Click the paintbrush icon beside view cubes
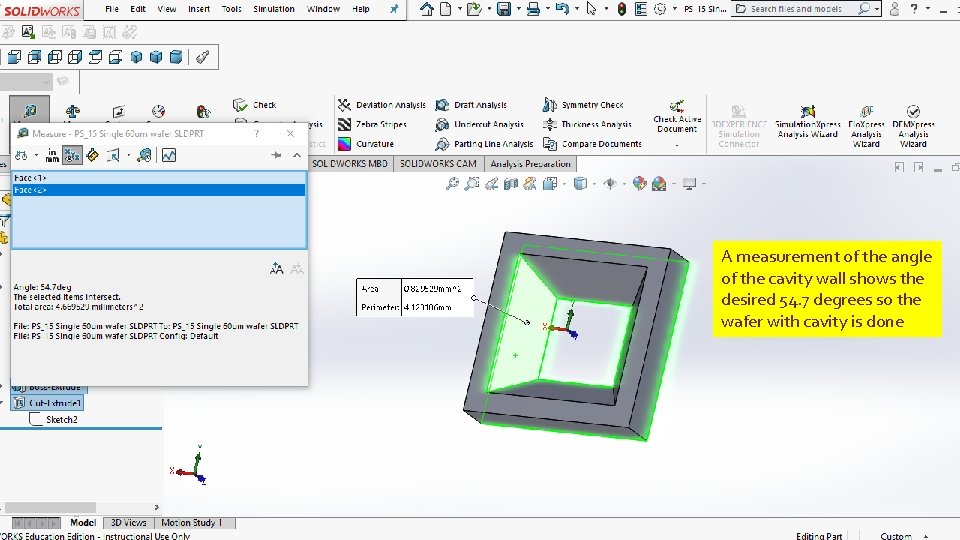This screenshot has width=960, height=540. (203, 57)
